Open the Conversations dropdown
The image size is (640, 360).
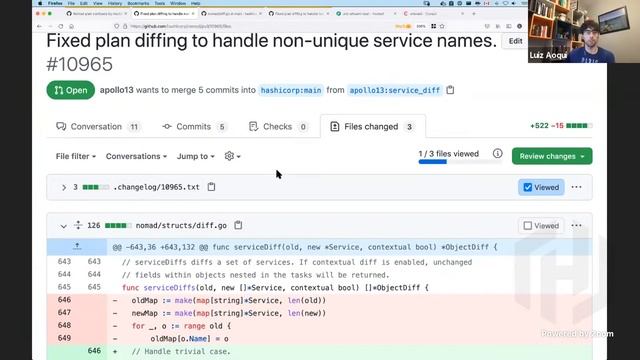pyautogui.click(x=136, y=156)
